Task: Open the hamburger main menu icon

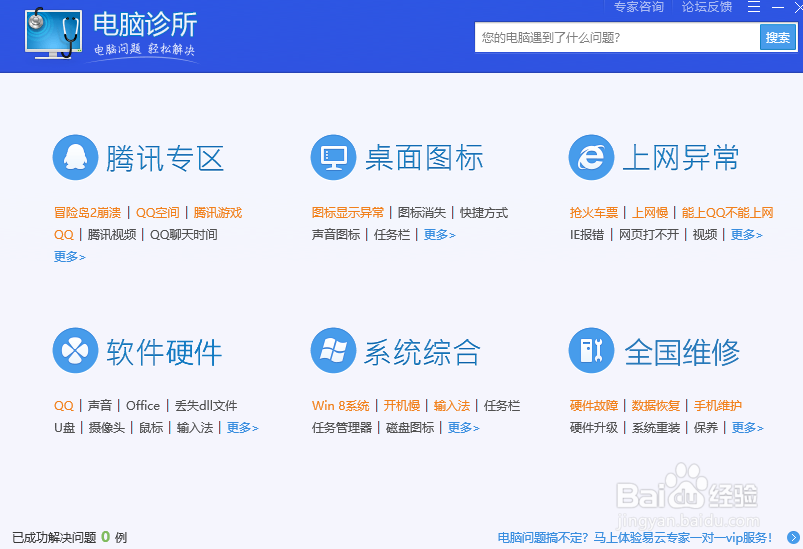Action: pyautogui.click(x=754, y=7)
